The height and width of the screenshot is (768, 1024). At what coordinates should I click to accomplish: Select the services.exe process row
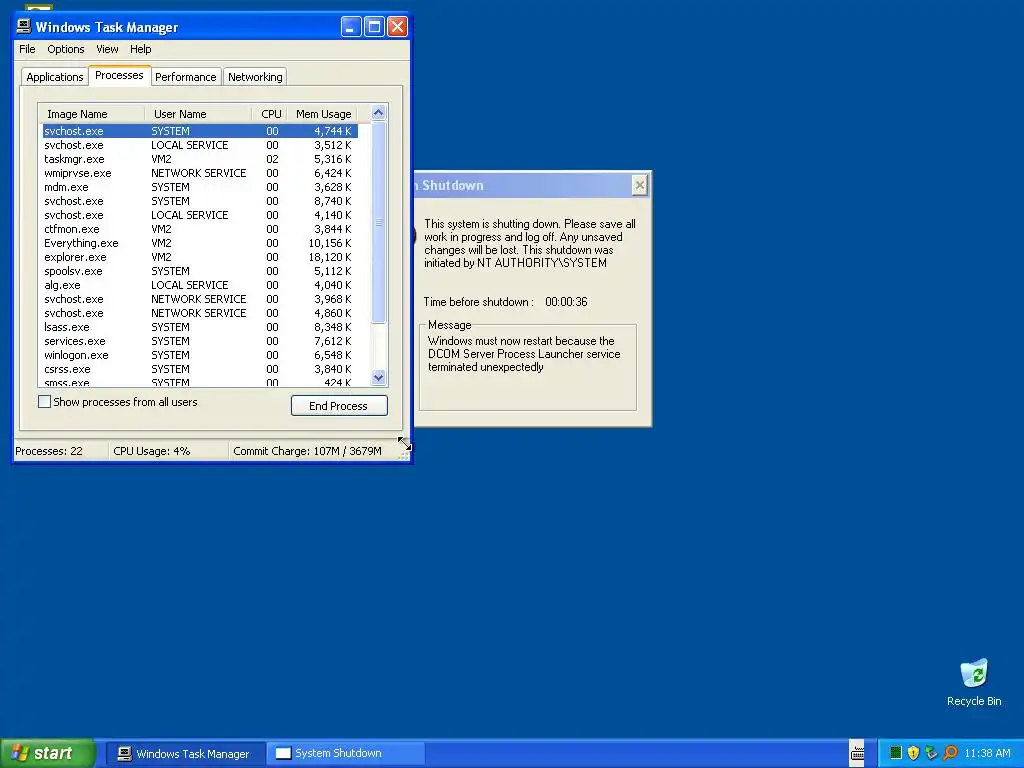[x=200, y=341]
